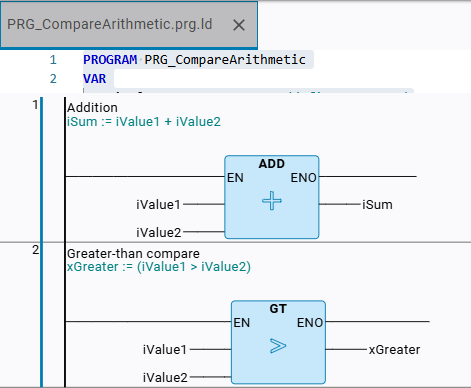Click the ENO output of the GT block
471x388 pixels.
[x=310, y=323]
